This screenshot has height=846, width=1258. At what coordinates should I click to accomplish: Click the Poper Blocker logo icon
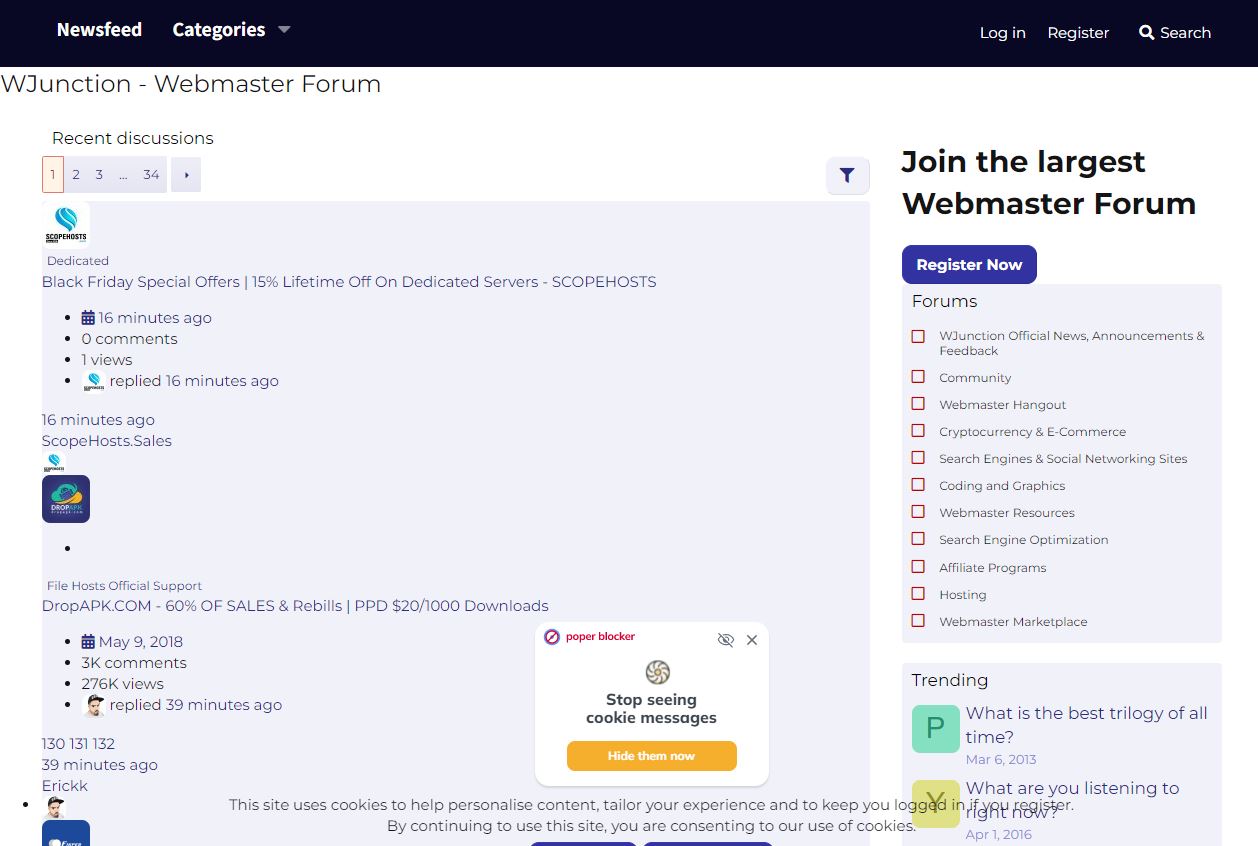tap(552, 637)
